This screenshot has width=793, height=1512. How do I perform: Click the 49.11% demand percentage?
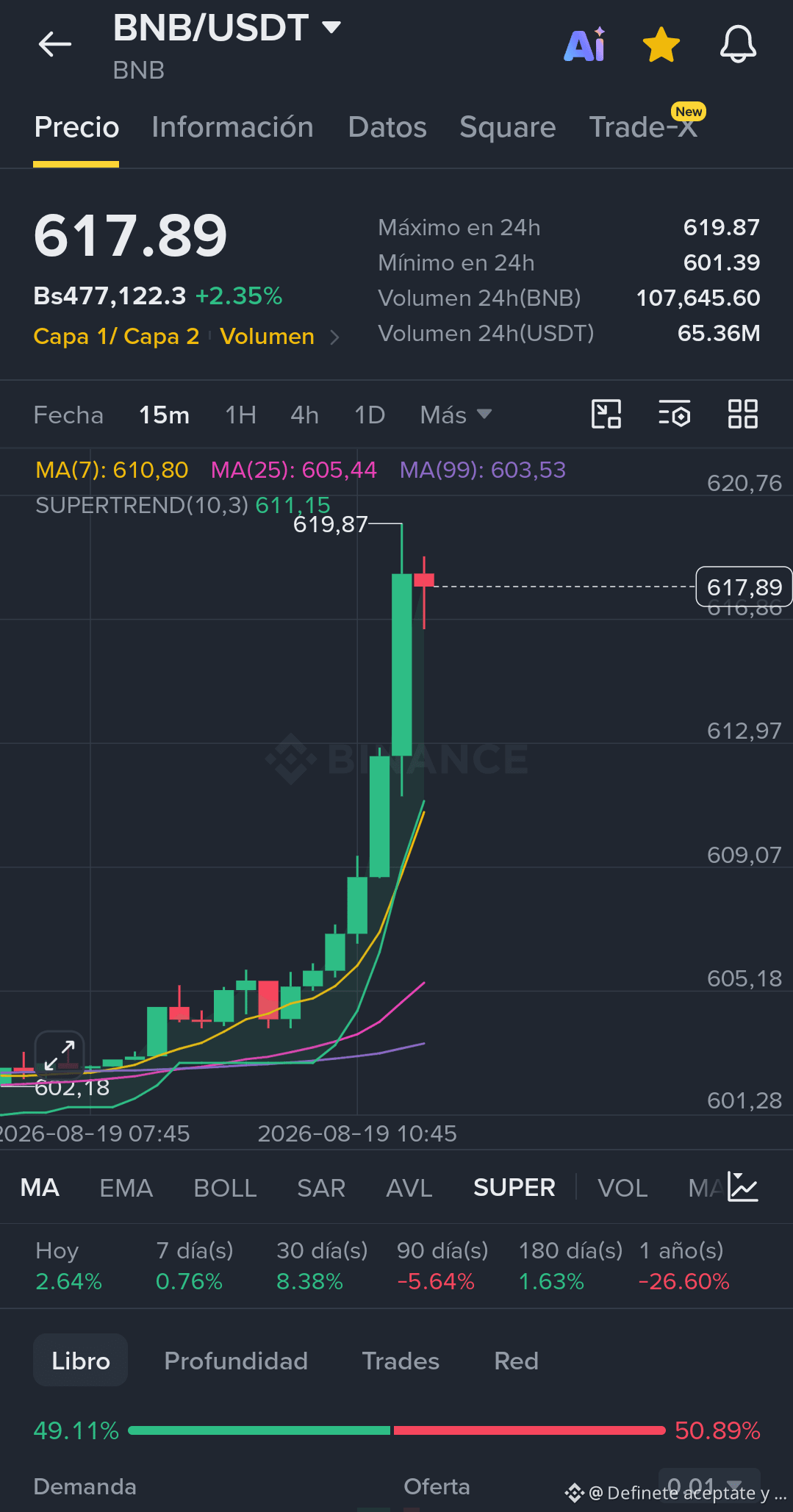pos(76,1430)
